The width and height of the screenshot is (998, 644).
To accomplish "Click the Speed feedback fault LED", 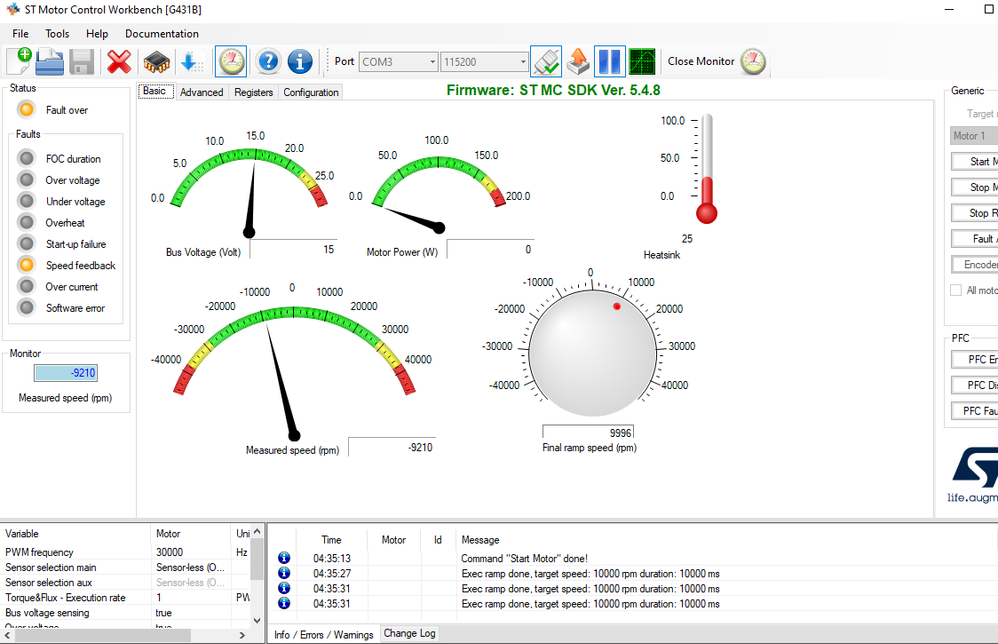I will click(x=26, y=265).
